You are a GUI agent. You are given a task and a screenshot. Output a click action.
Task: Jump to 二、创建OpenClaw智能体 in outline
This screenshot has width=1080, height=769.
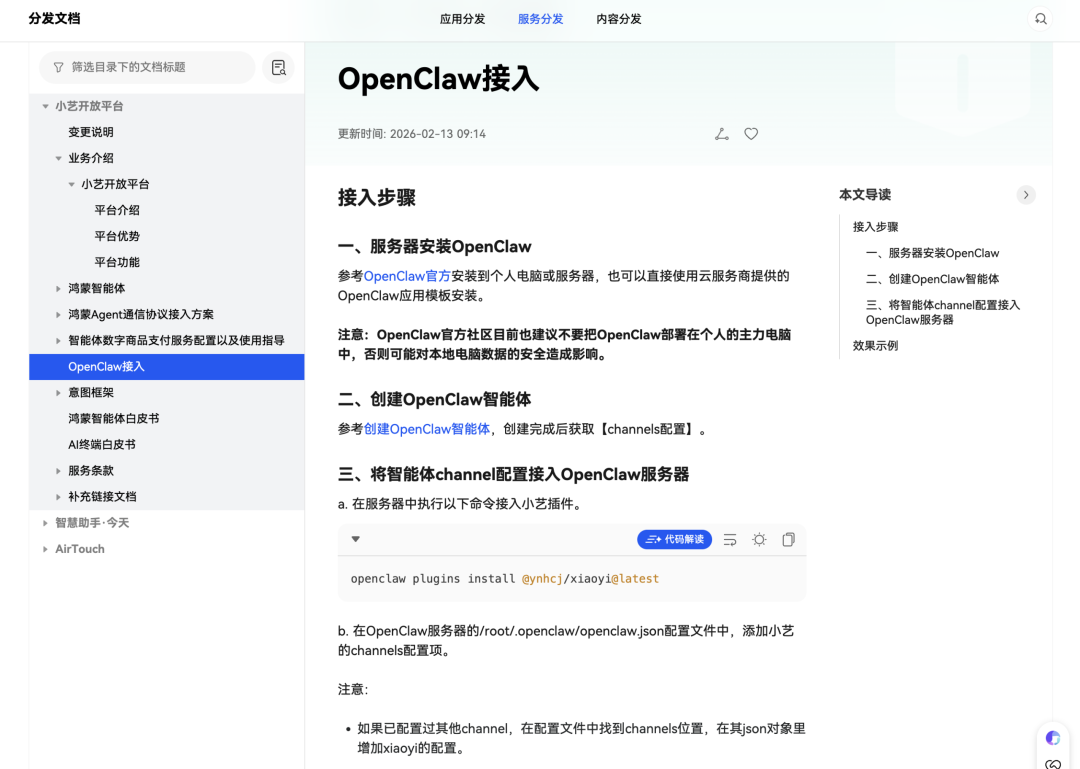(933, 279)
